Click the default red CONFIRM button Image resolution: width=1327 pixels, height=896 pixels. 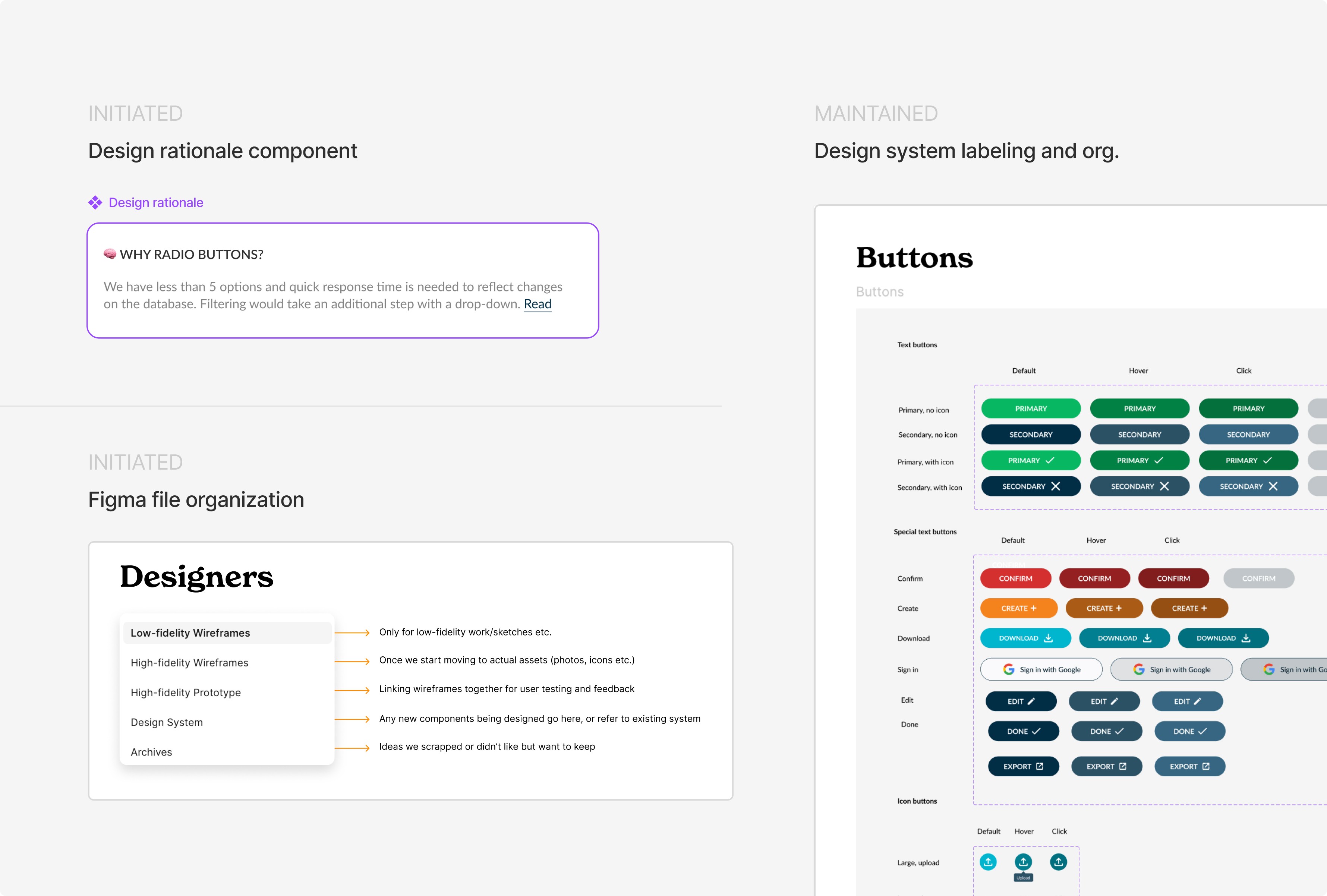point(1015,578)
